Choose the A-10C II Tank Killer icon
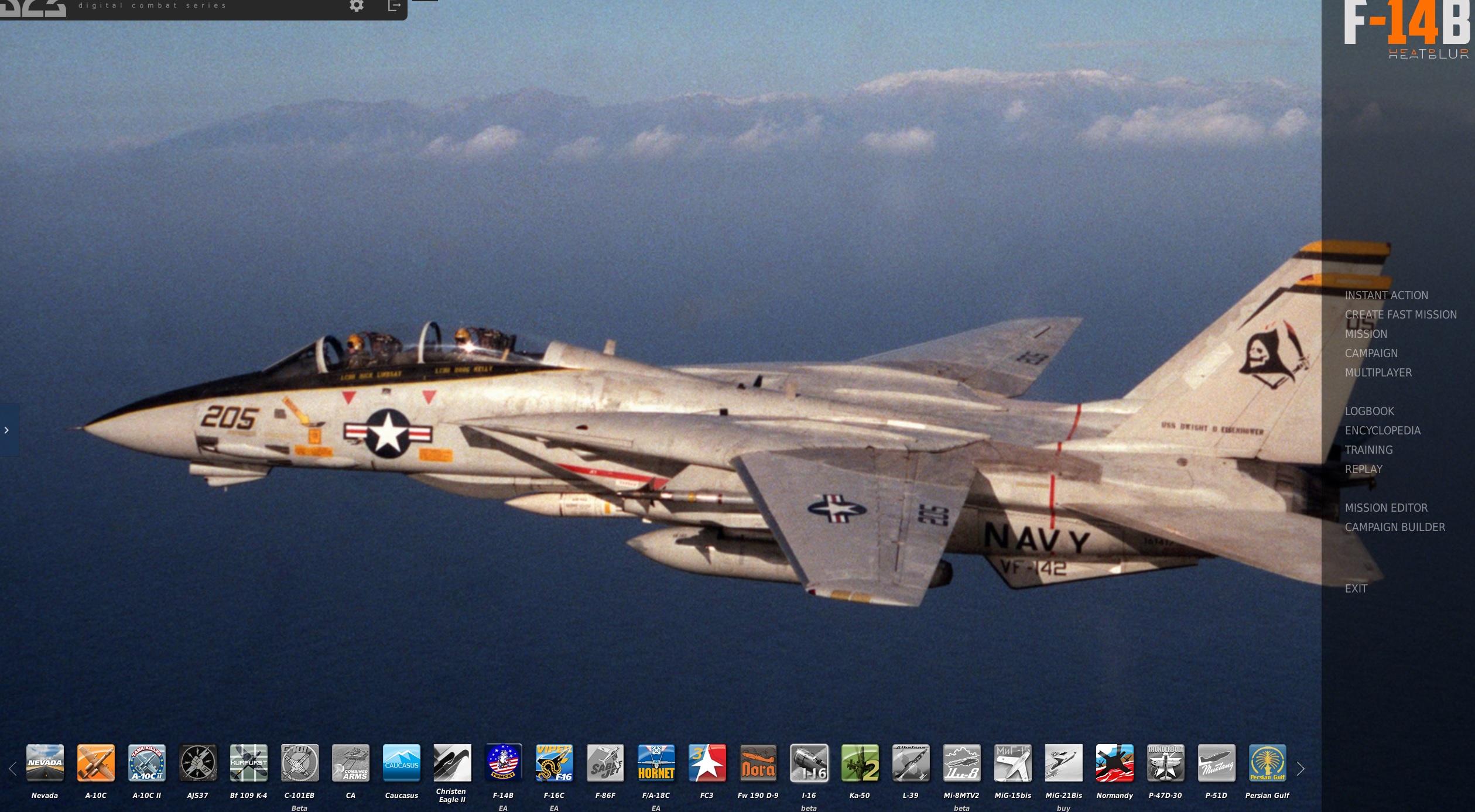 [146, 762]
